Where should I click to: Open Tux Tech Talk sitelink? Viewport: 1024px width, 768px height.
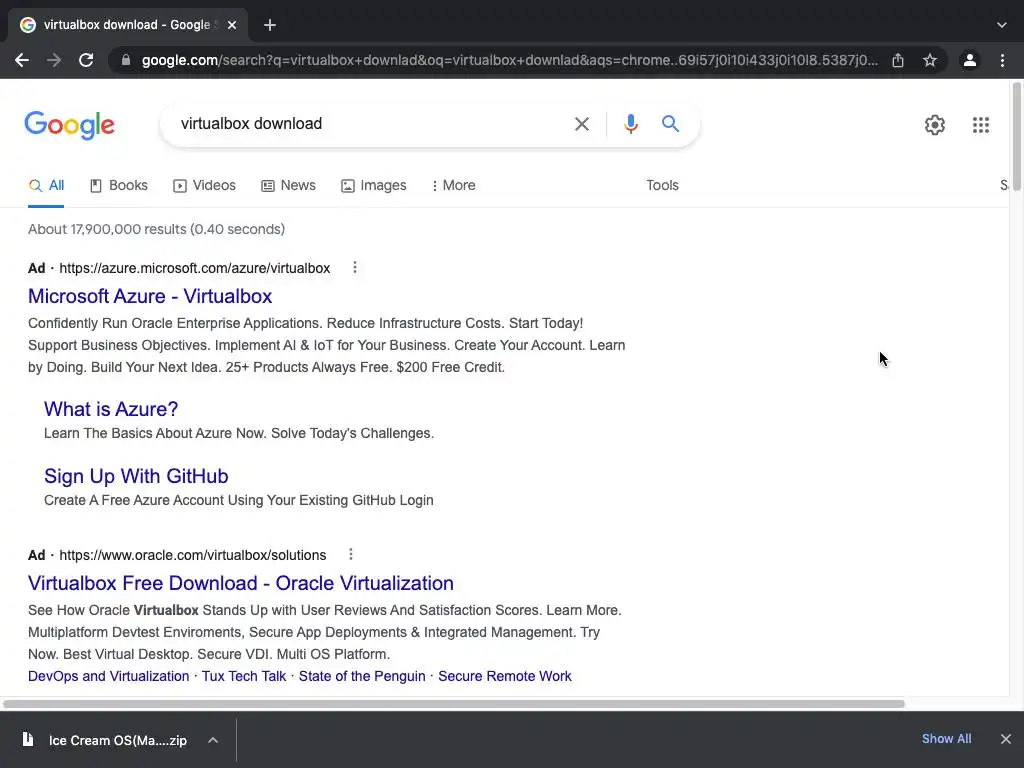coord(244,676)
